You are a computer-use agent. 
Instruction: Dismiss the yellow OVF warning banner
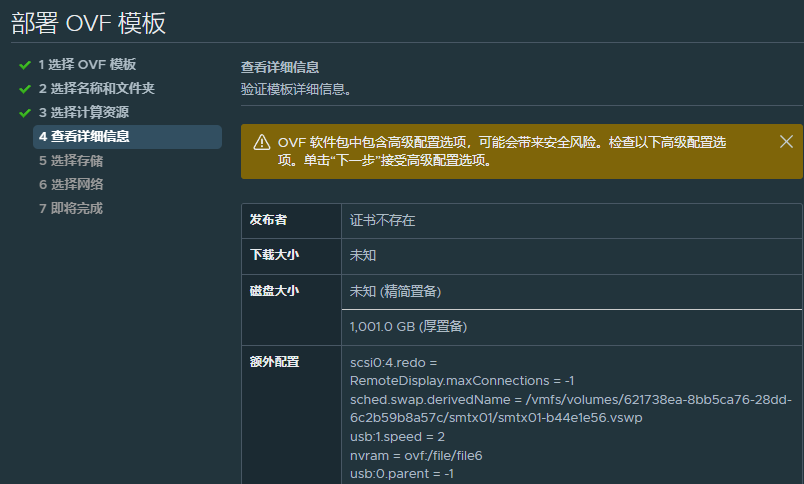(786, 142)
